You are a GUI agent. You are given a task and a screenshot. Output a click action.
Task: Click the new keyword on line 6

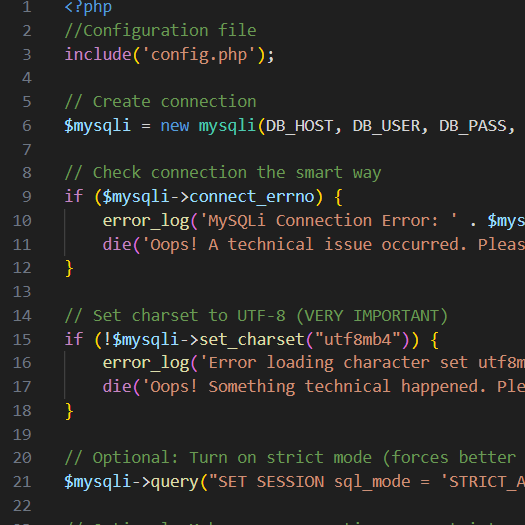[175, 126]
